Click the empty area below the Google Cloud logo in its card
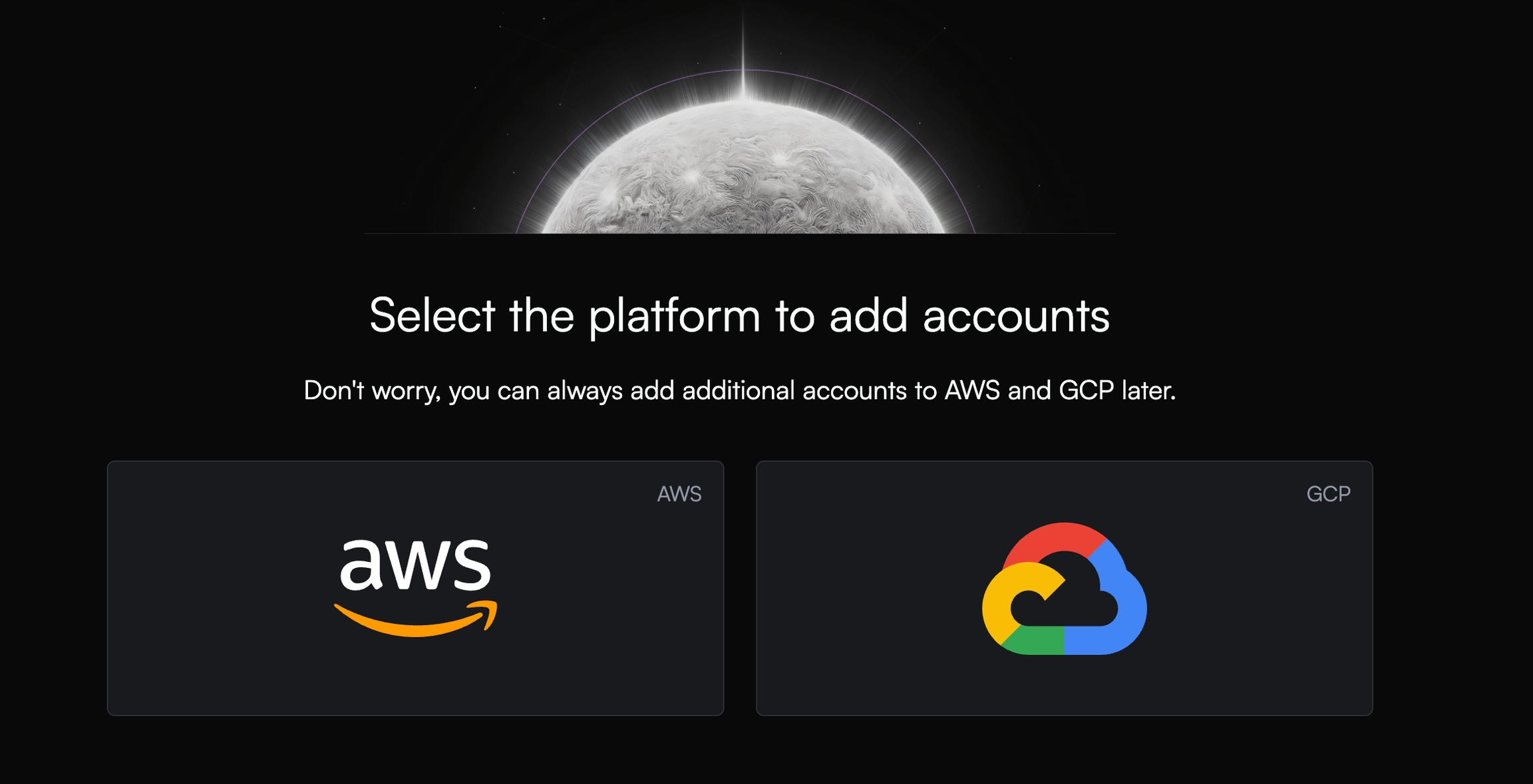Viewport: 1533px width, 784px height. pos(1064,685)
